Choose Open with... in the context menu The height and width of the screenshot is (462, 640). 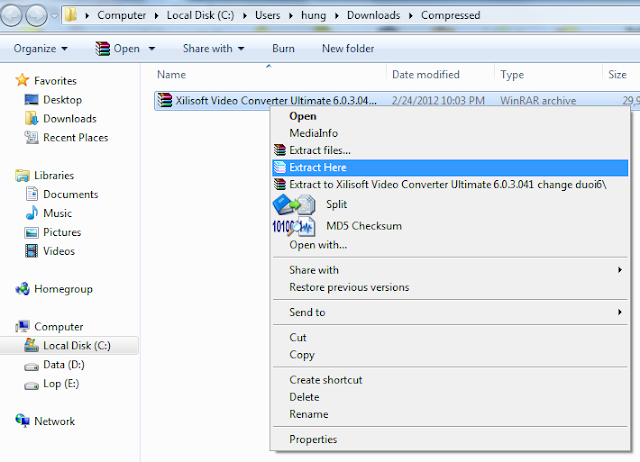tap(450, 245)
